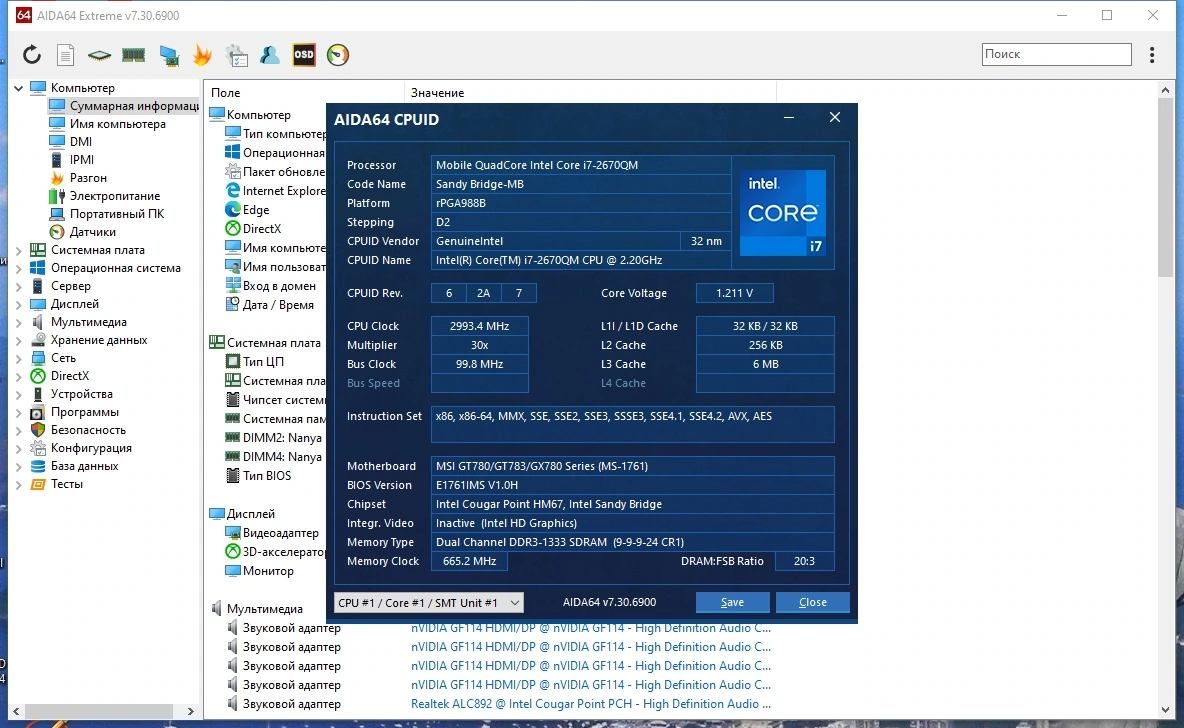This screenshot has height=728, width=1184.
Task: Expand the Хранение данных tree node
Action: (19, 341)
